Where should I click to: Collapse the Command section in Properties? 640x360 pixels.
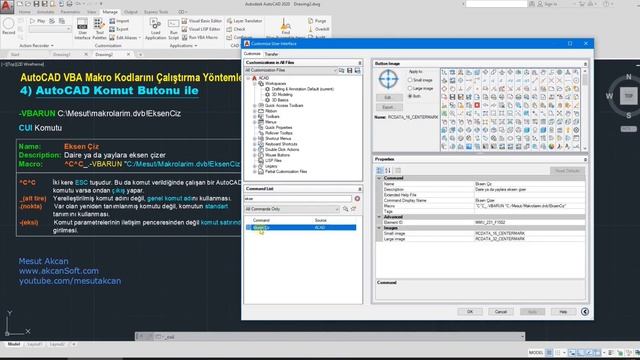tap(379, 178)
